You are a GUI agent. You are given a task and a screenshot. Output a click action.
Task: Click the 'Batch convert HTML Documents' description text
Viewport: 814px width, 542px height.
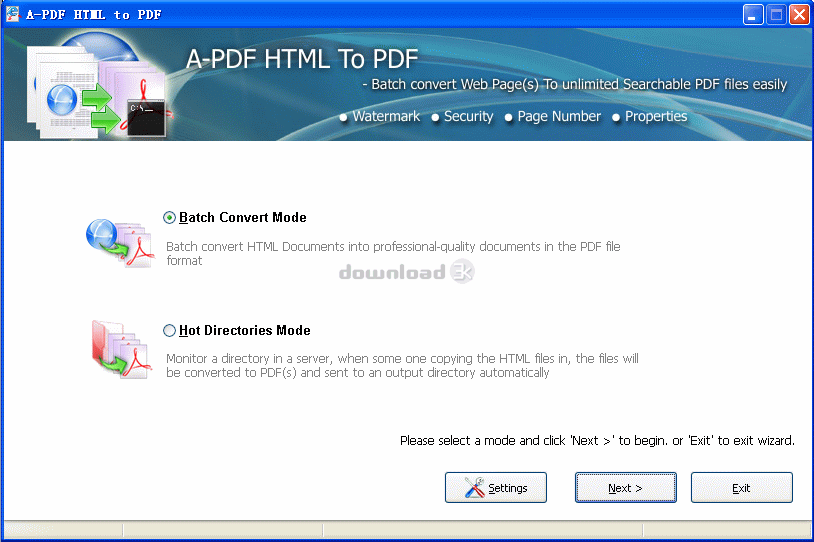[393, 253]
